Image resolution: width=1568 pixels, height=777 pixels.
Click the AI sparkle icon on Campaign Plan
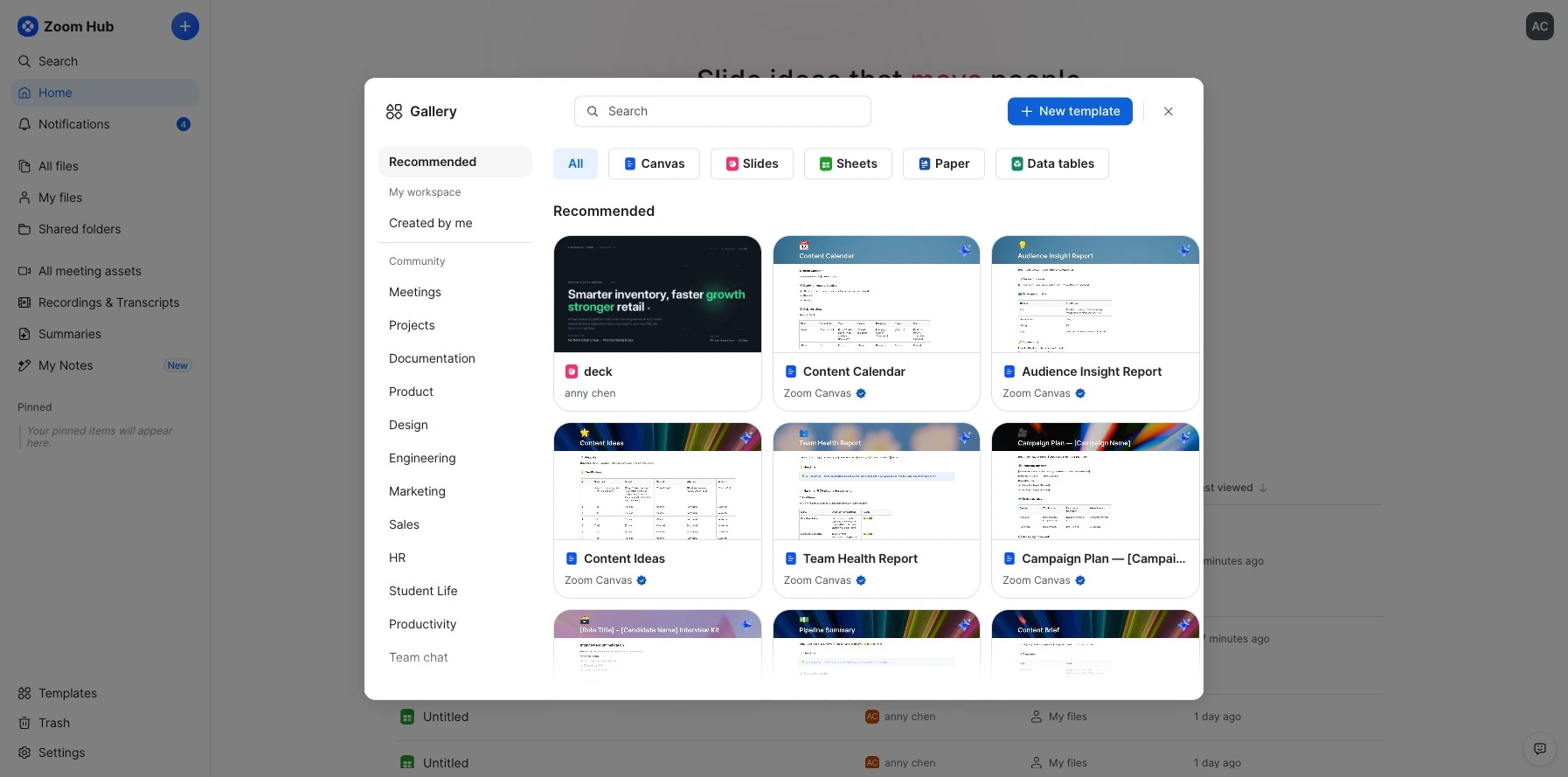pos(1184,437)
